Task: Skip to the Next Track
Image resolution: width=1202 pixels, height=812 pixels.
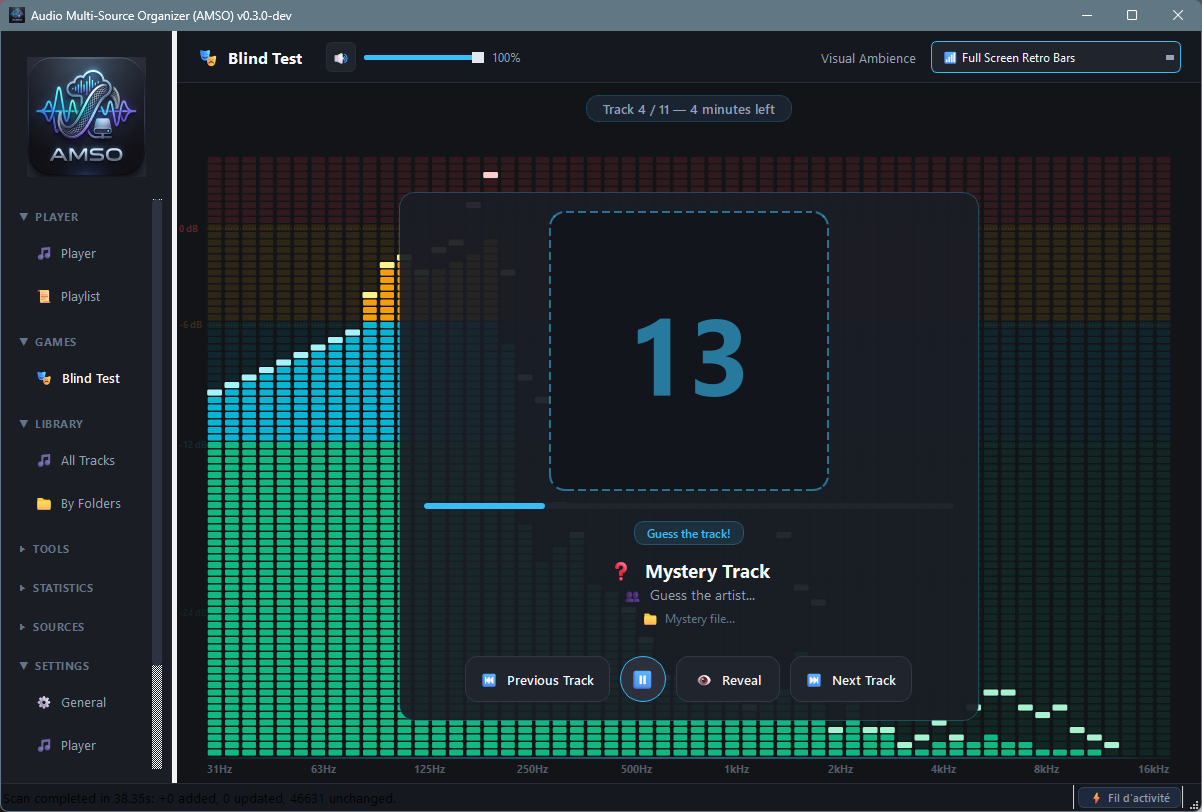Action: [851, 680]
